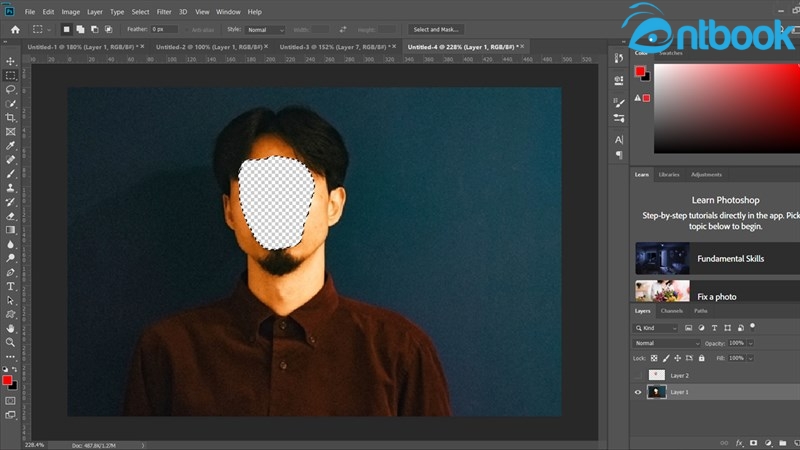Select the Dodge tool
The image size is (800, 450).
click(x=10, y=258)
